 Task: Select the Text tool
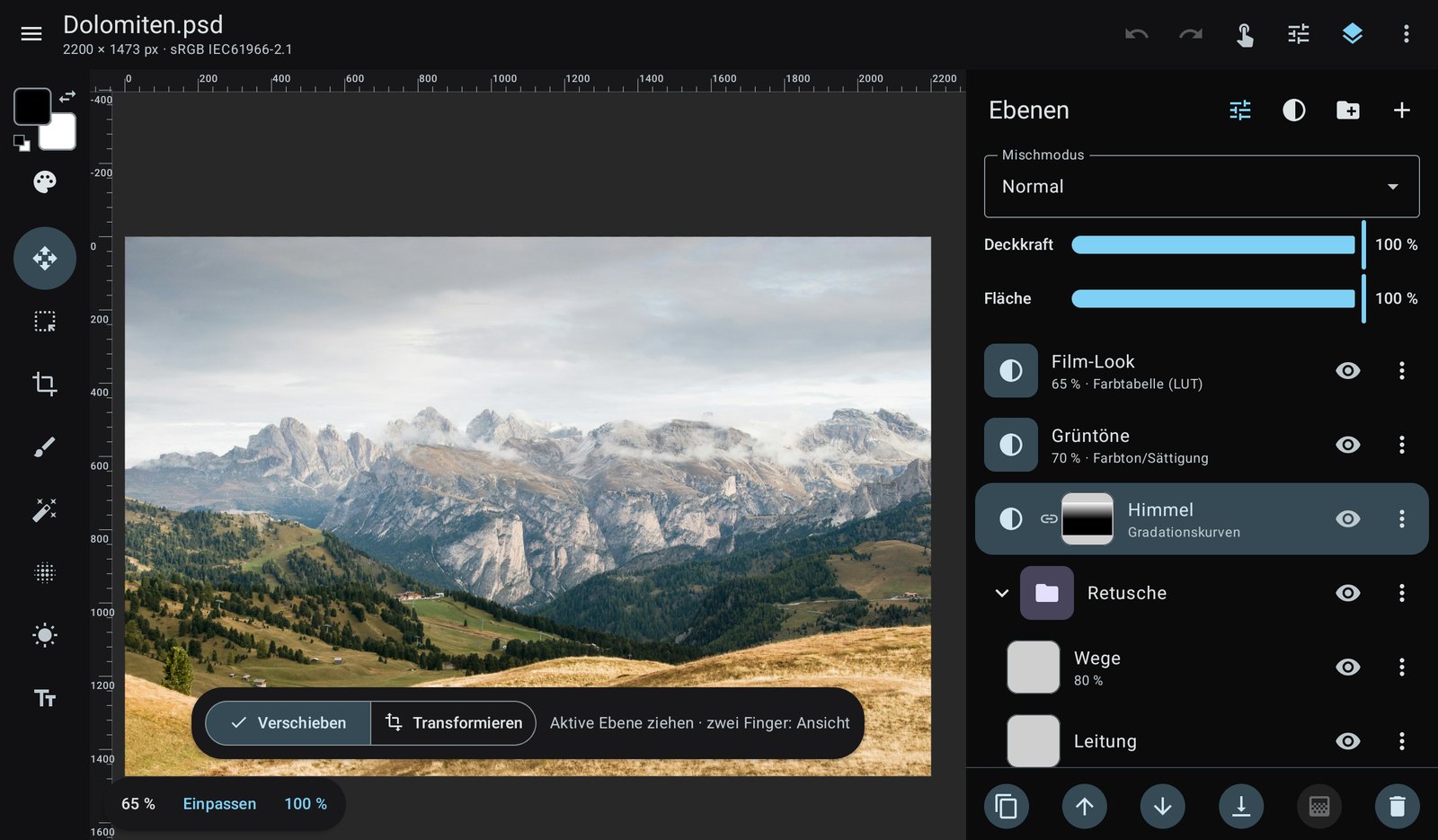[44, 698]
